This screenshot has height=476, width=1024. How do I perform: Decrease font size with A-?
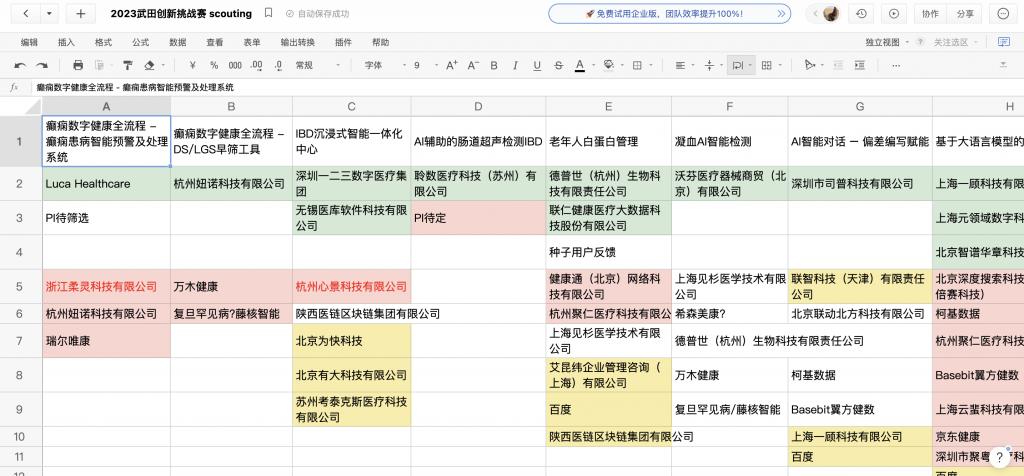(x=473, y=65)
